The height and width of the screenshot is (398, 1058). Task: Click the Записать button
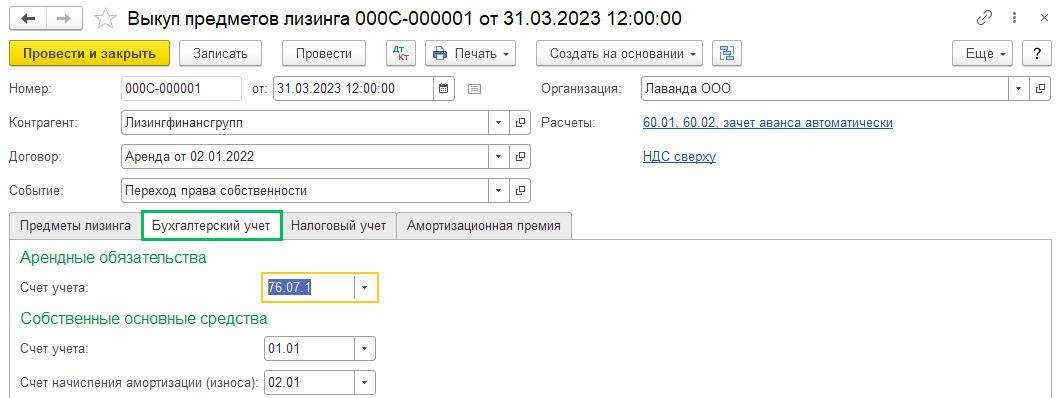click(220, 53)
